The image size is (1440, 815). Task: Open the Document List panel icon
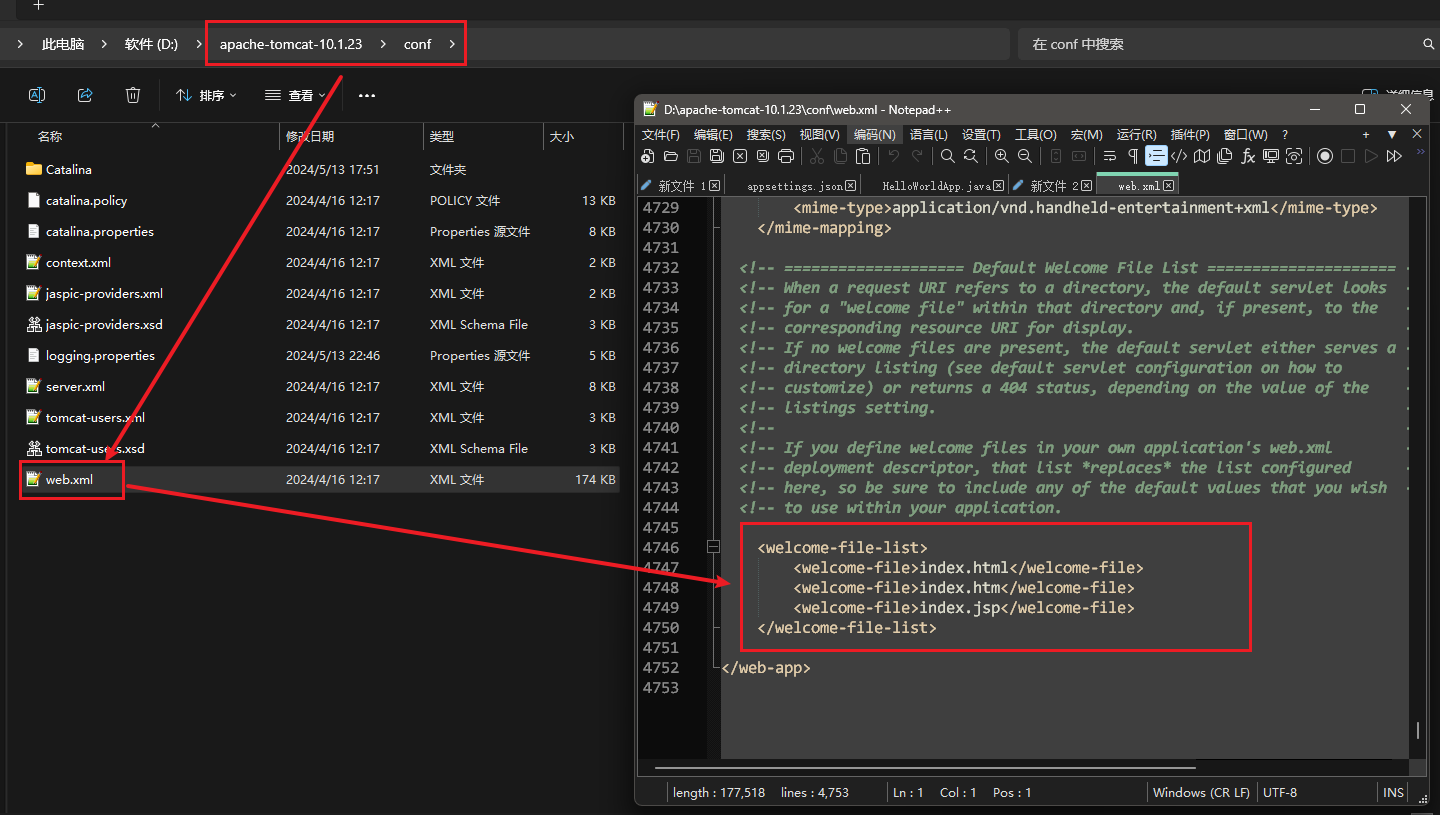click(x=1225, y=156)
